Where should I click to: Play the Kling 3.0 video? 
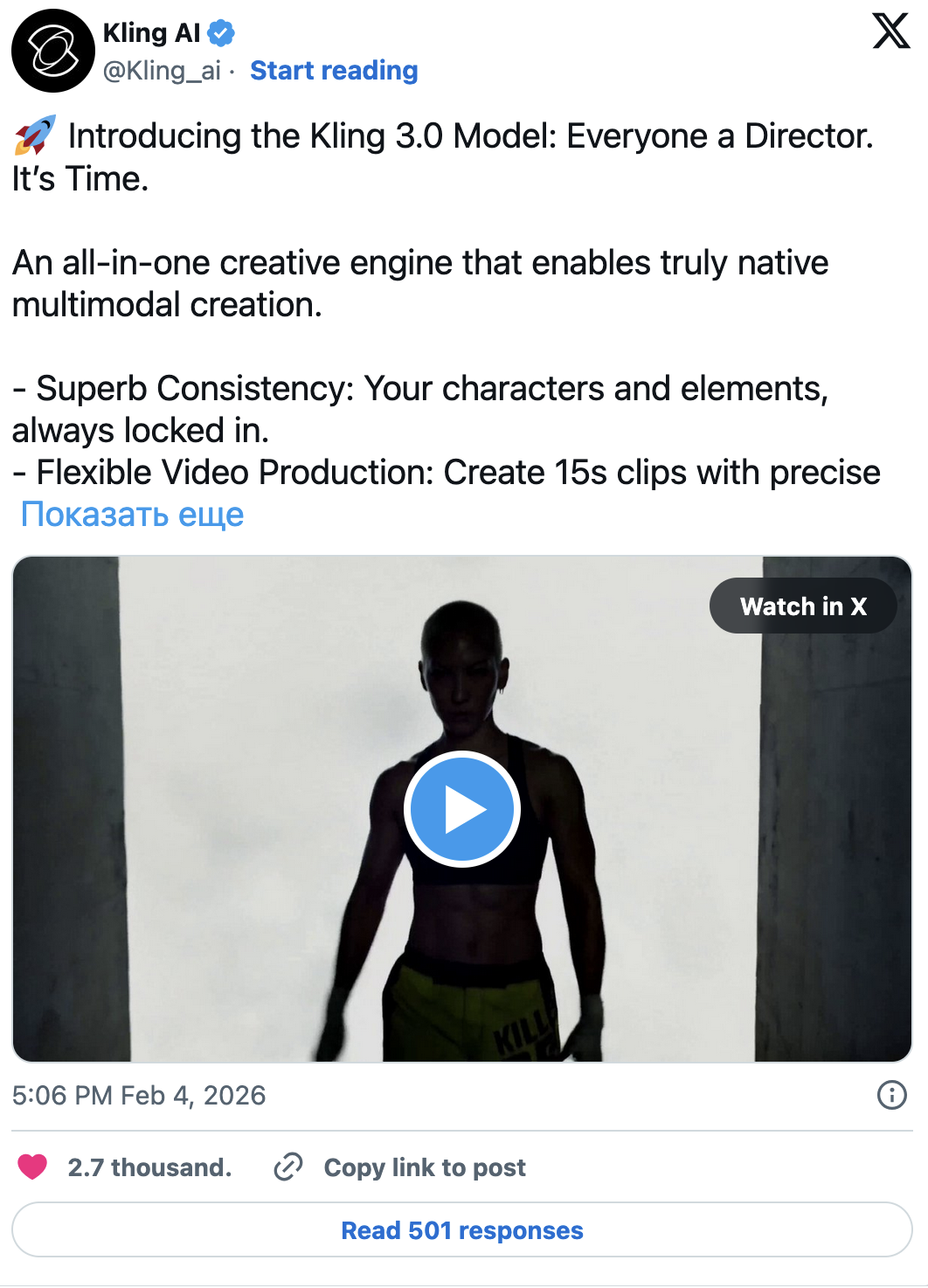pyautogui.click(x=461, y=809)
